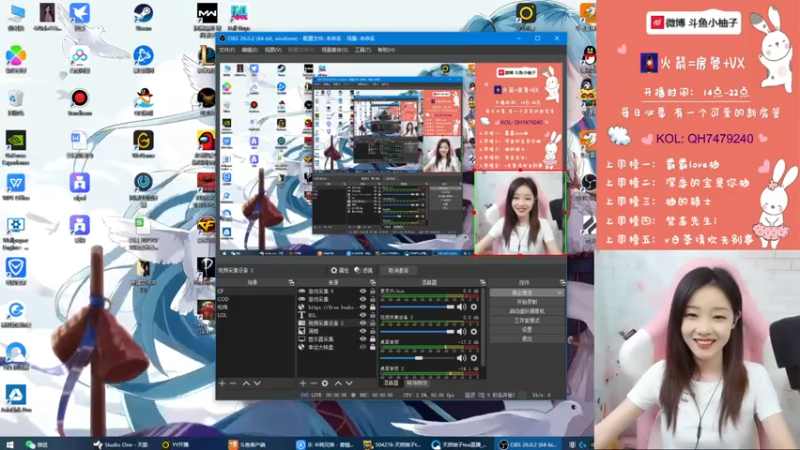Adjust the -17.2 dB desktop audio slider
800x450 pixels.
417,358
